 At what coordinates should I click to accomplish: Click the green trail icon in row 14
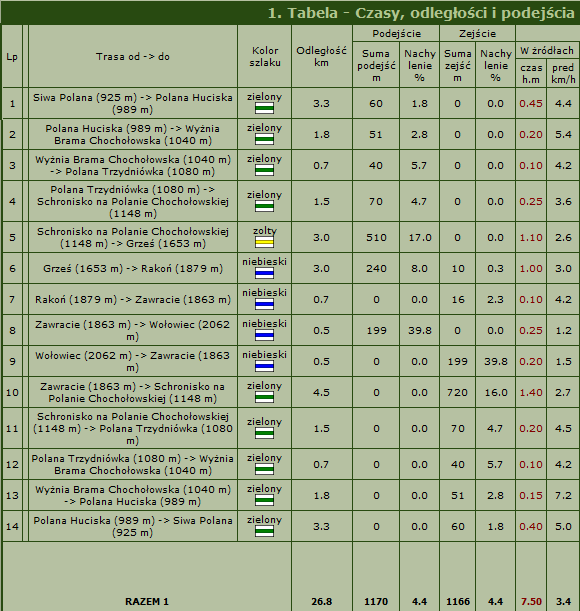[264, 531]
